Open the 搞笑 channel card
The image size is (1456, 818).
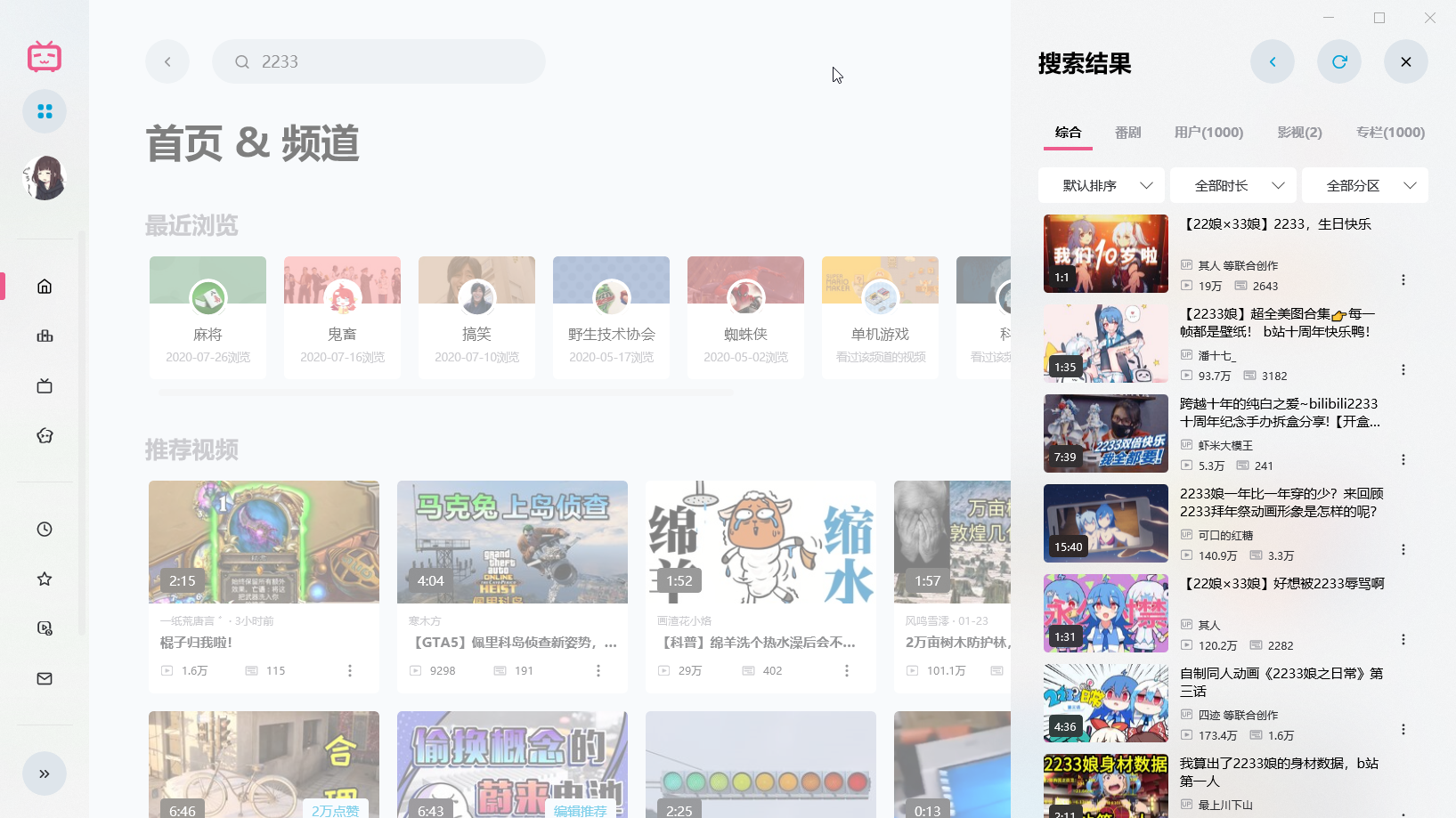[476, 318]
